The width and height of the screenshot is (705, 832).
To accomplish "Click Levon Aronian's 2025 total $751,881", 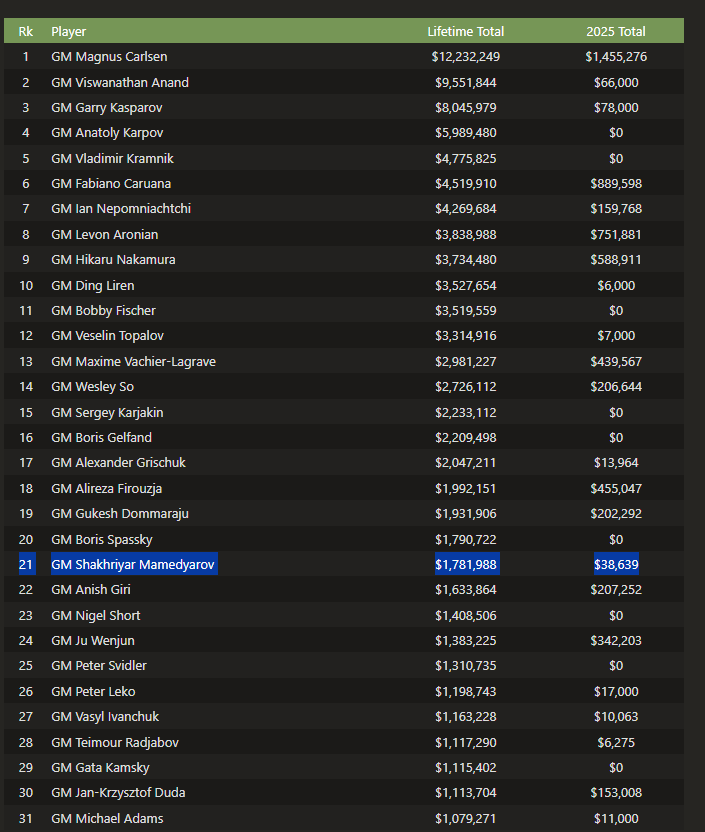I will [x=616, y=235].
